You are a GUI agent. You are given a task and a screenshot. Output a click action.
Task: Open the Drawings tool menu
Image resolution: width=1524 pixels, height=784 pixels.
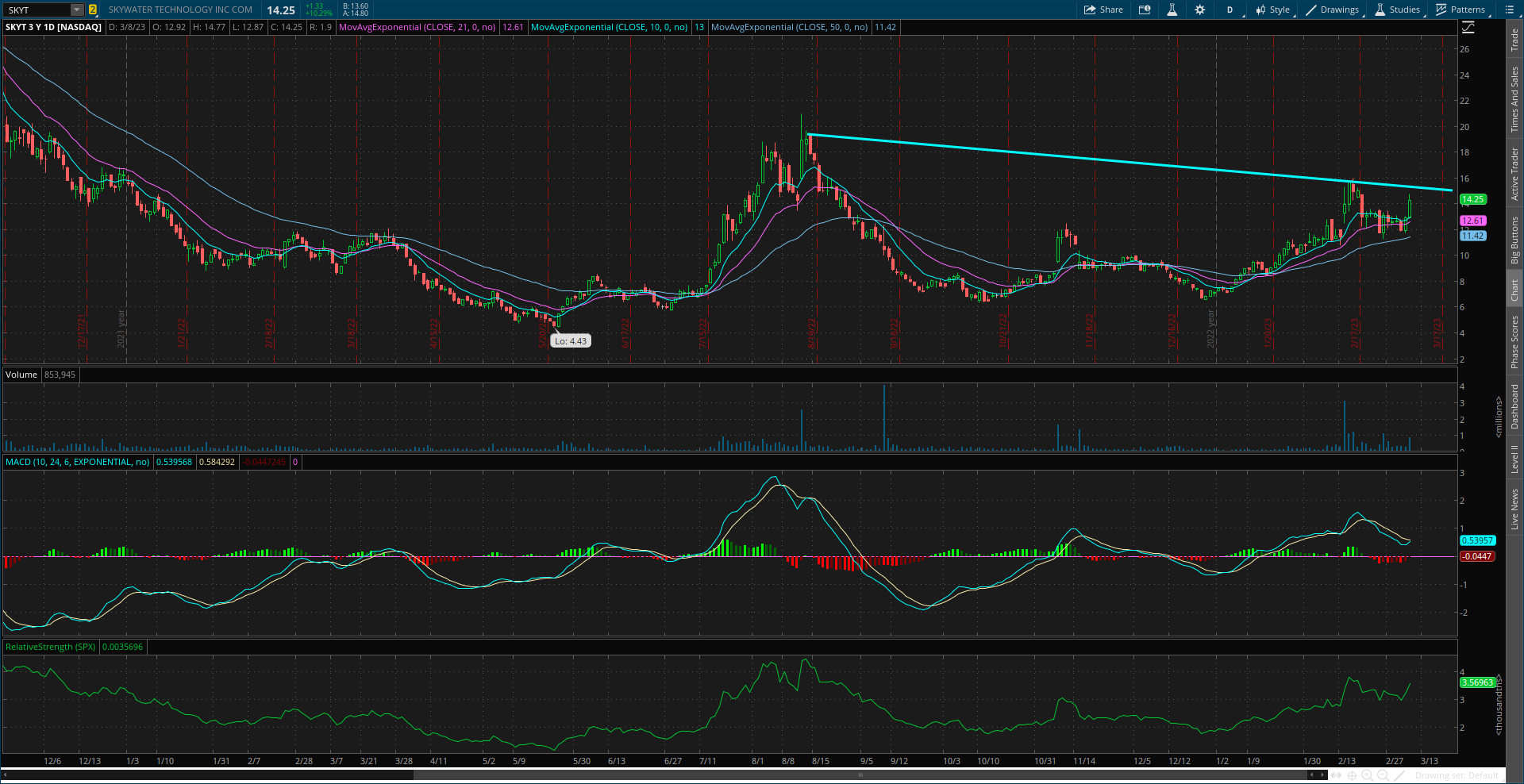(x=1333, y=10)
